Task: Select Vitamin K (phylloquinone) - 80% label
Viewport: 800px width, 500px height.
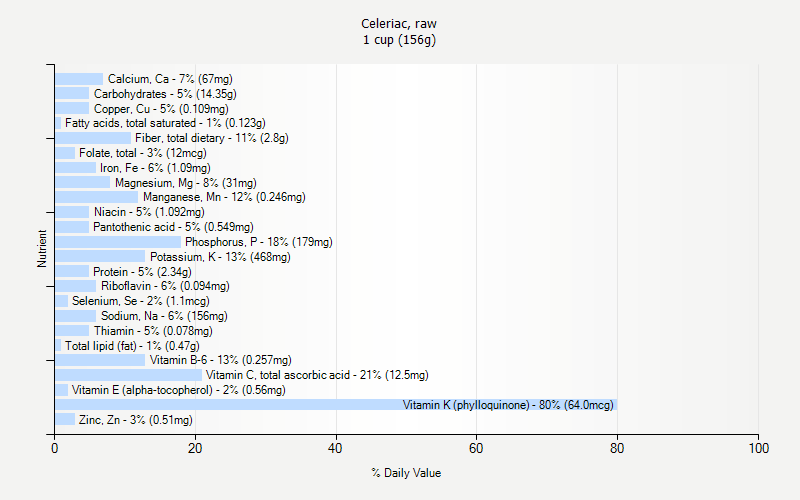Action: (508, 405)
